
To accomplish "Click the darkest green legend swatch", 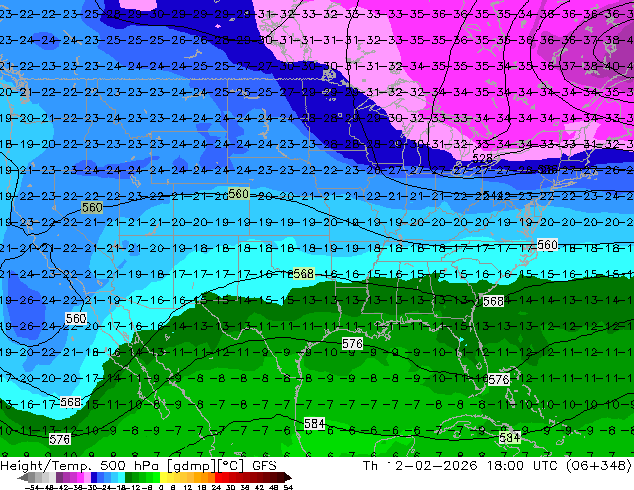I will pyautogui.click(x=128, y=477).
